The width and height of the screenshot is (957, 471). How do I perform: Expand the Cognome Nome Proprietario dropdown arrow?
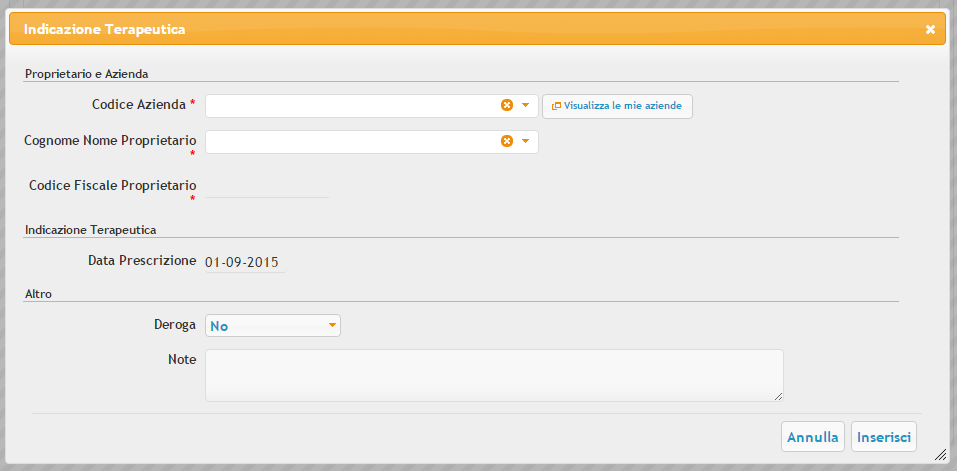525,142
